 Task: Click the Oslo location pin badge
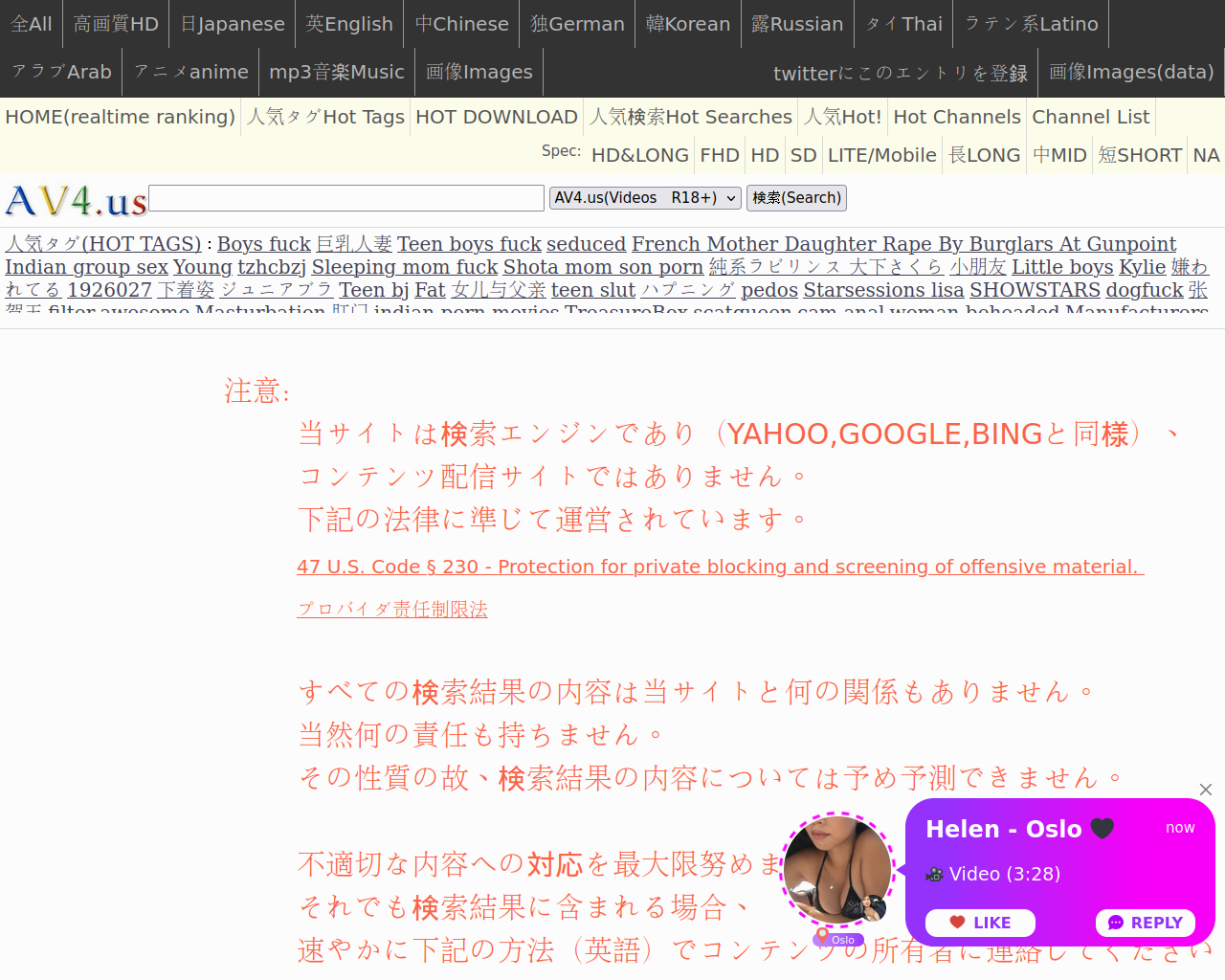(837, 939)
